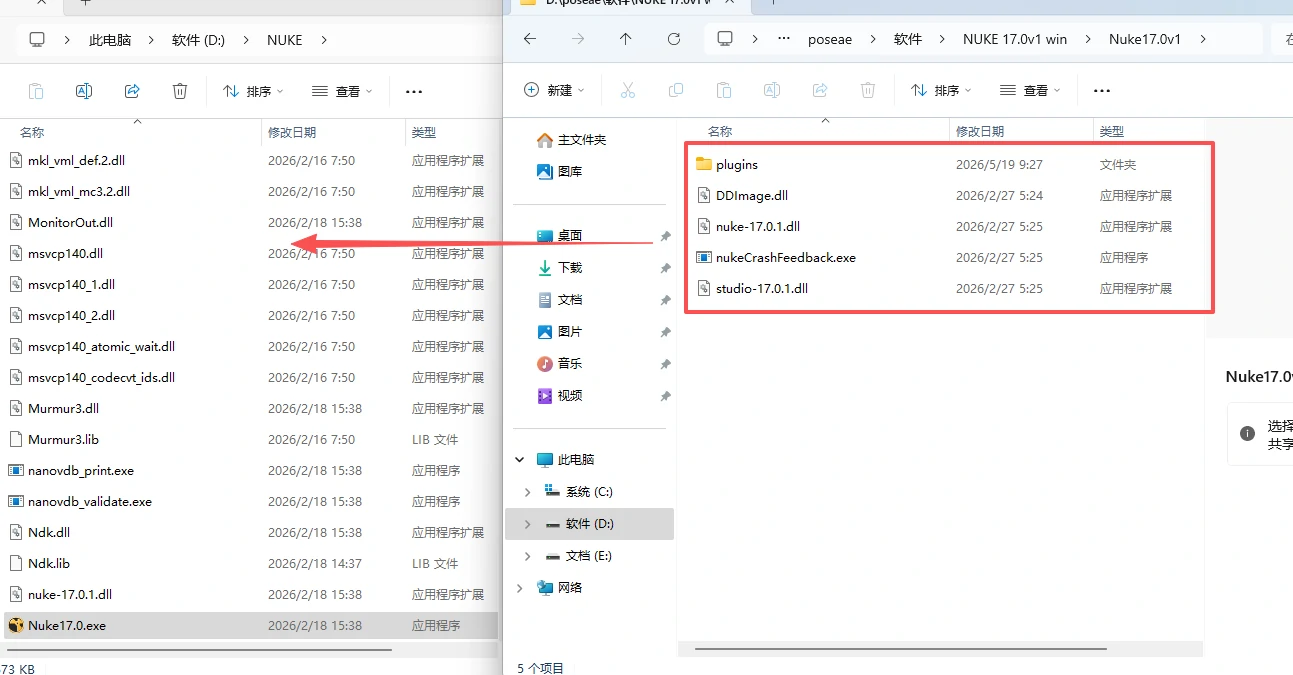The width and height of the screenshot is (1293, 675).
Task: Click the Delete icon in right window toolbar
Action: click(x=868, y=90)
